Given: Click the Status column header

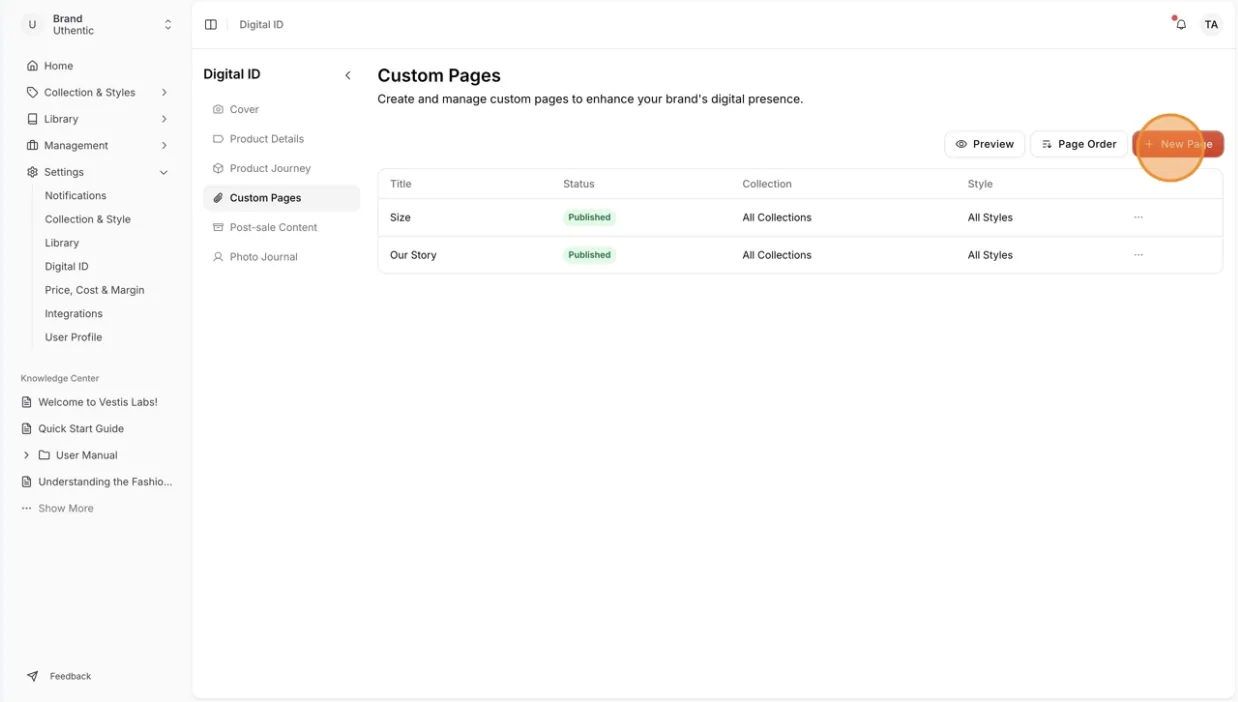Looking at the screenshot, I should click(x=579, y=184).
